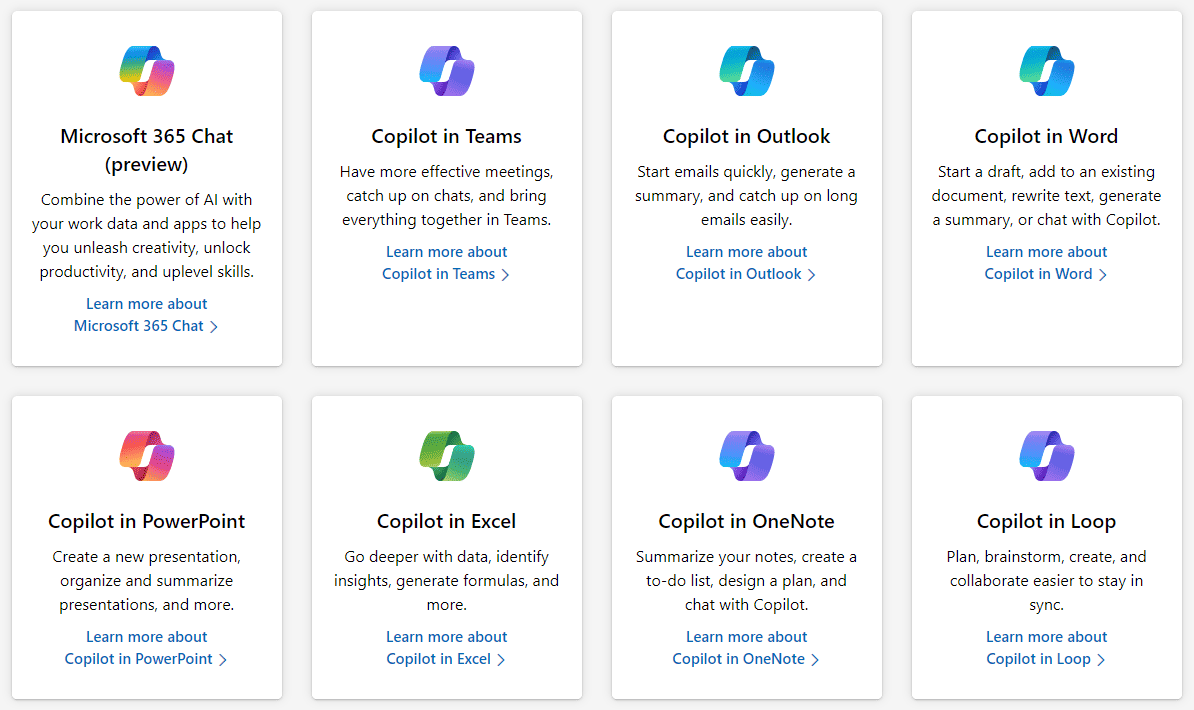
Task: Click the Copilot in Outlook logo icon
Action: 747,71
